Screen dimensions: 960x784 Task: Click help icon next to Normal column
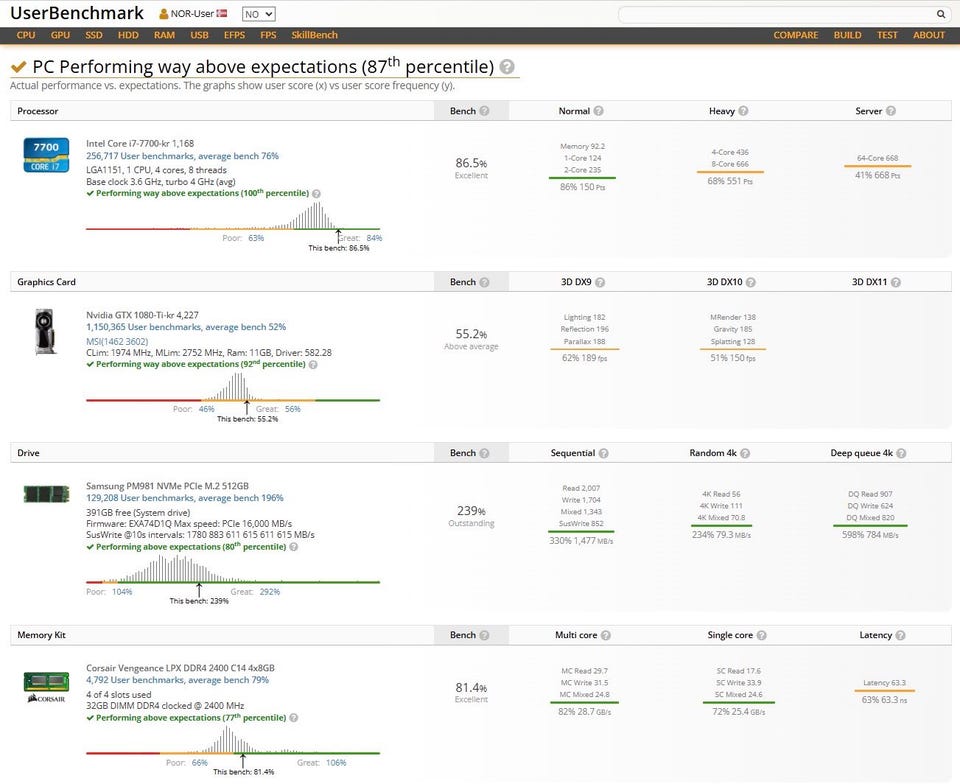point(598,111)
